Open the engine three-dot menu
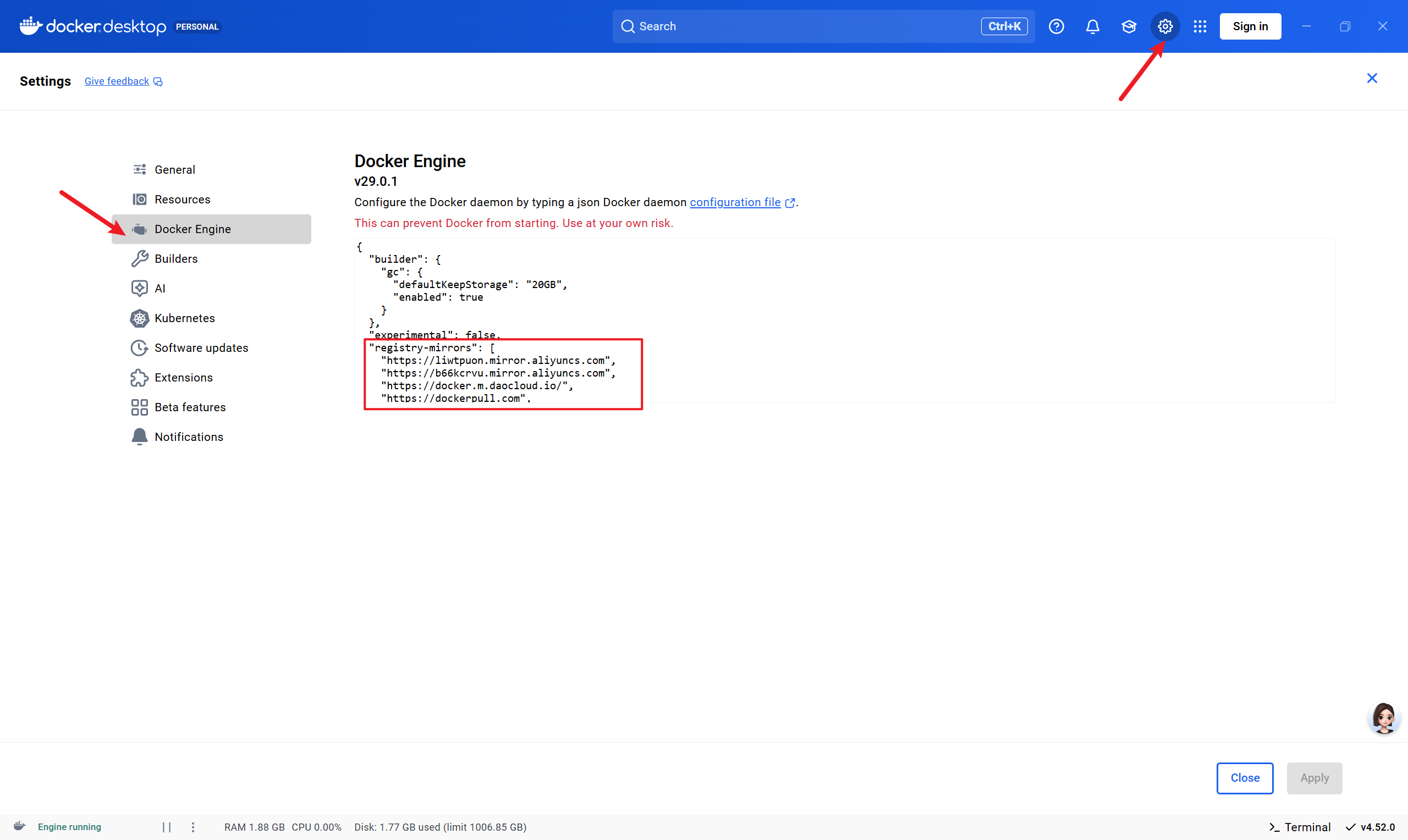Image resolution: width=1408 pixels, height=840 pixels. click(193, 827)
